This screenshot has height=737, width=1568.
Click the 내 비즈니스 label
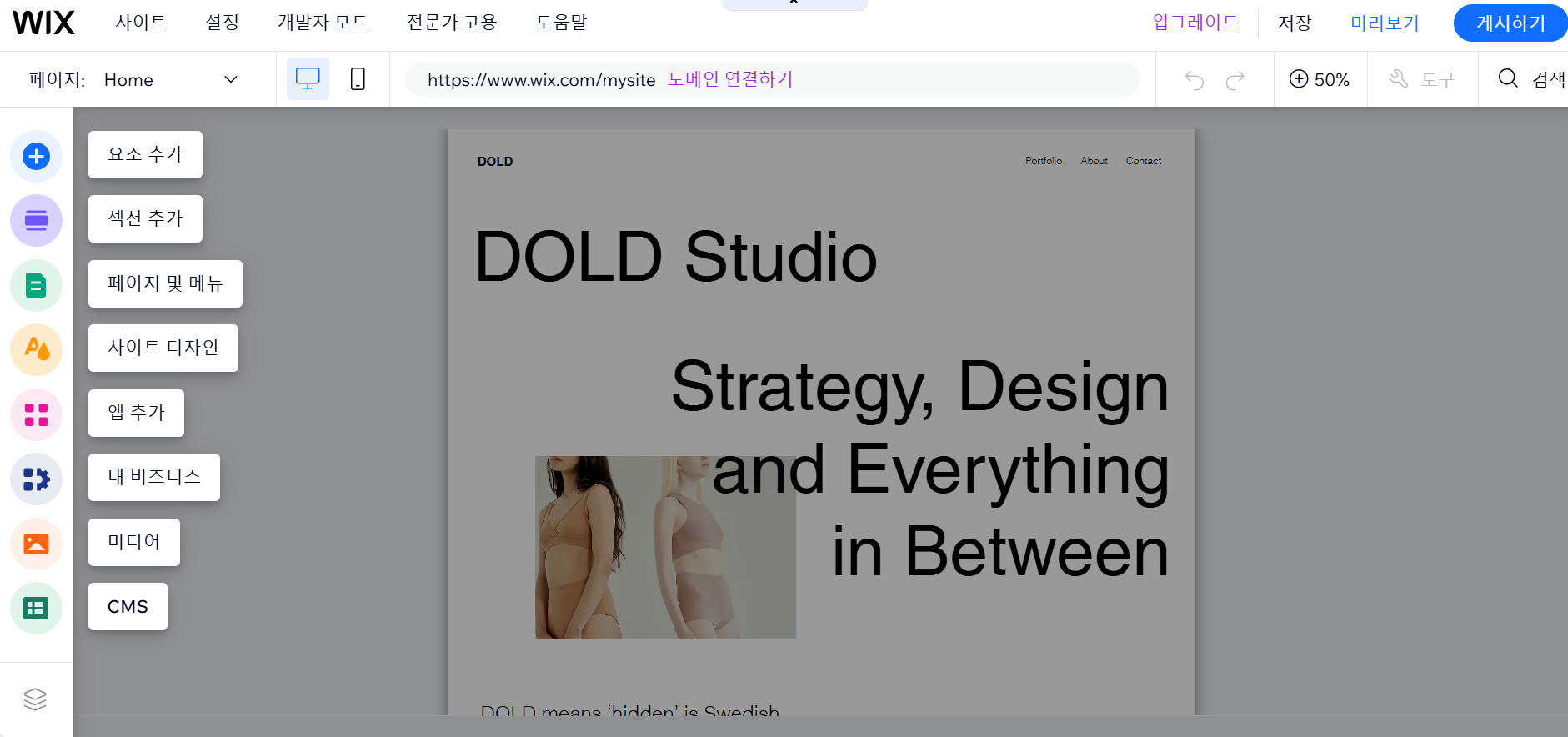click(x=154, y=477)
